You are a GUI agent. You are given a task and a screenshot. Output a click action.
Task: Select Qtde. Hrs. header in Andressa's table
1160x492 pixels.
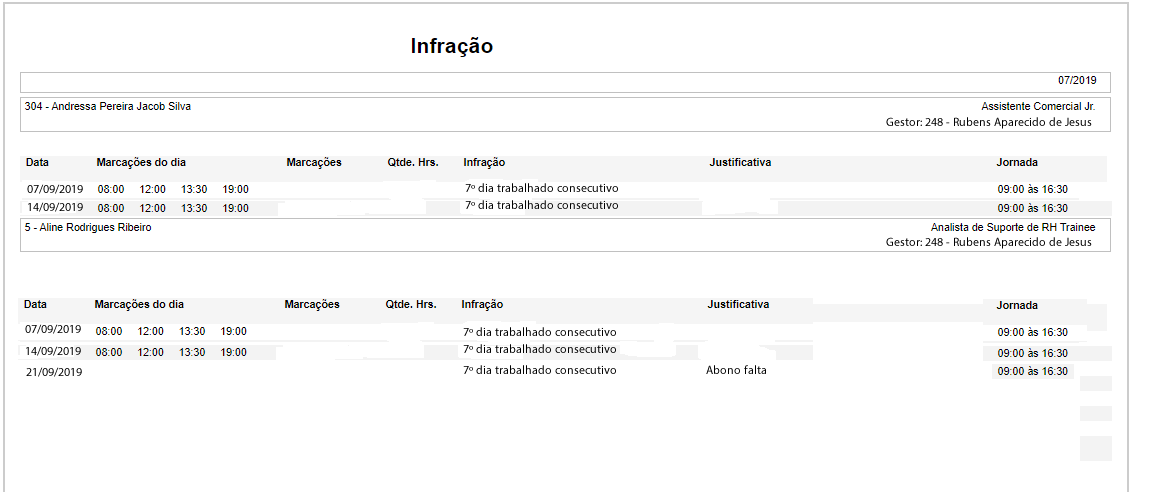pos(412,162)
